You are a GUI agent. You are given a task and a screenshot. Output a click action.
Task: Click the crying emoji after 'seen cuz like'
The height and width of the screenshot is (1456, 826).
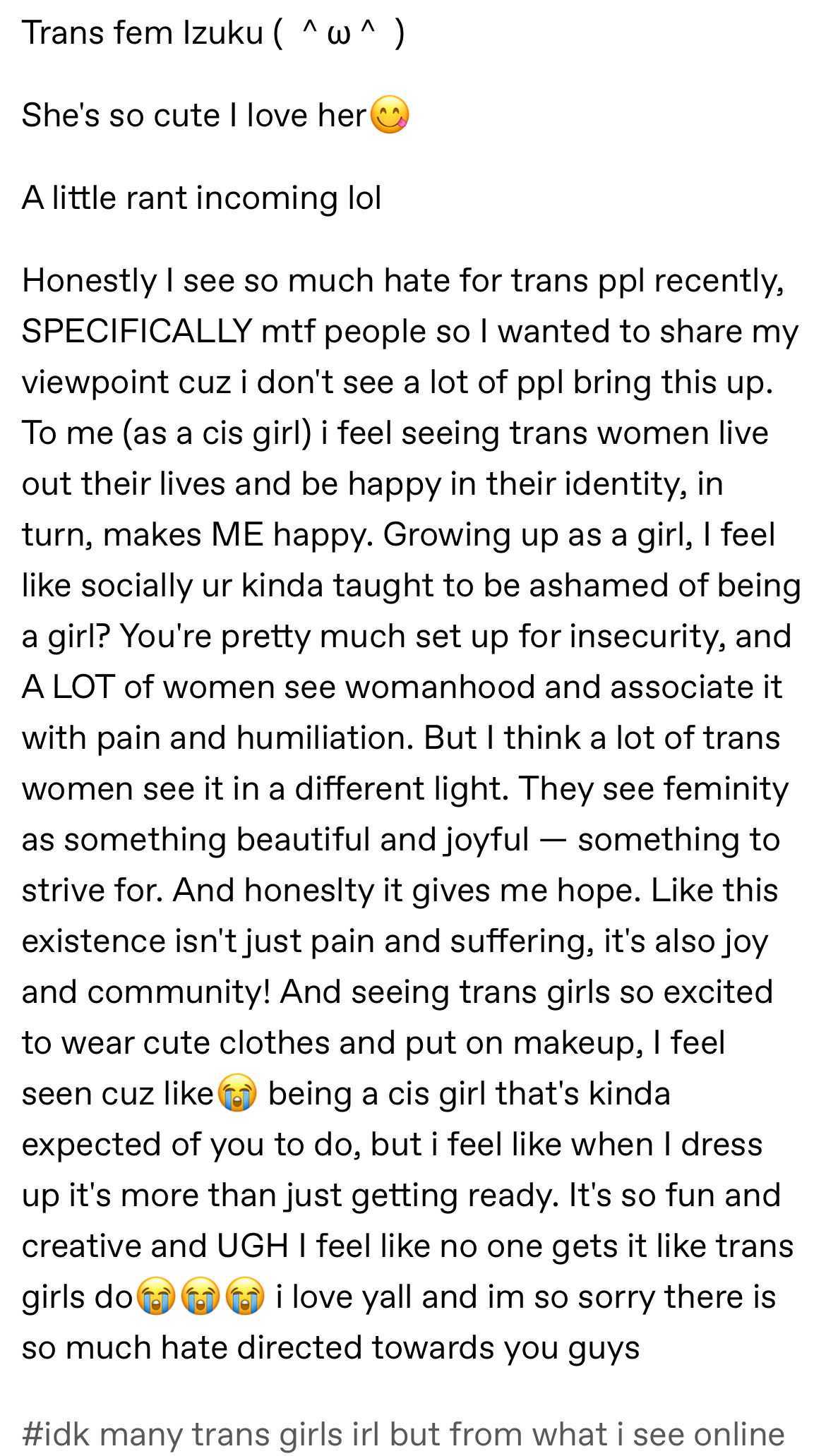tap(237, 1094)
